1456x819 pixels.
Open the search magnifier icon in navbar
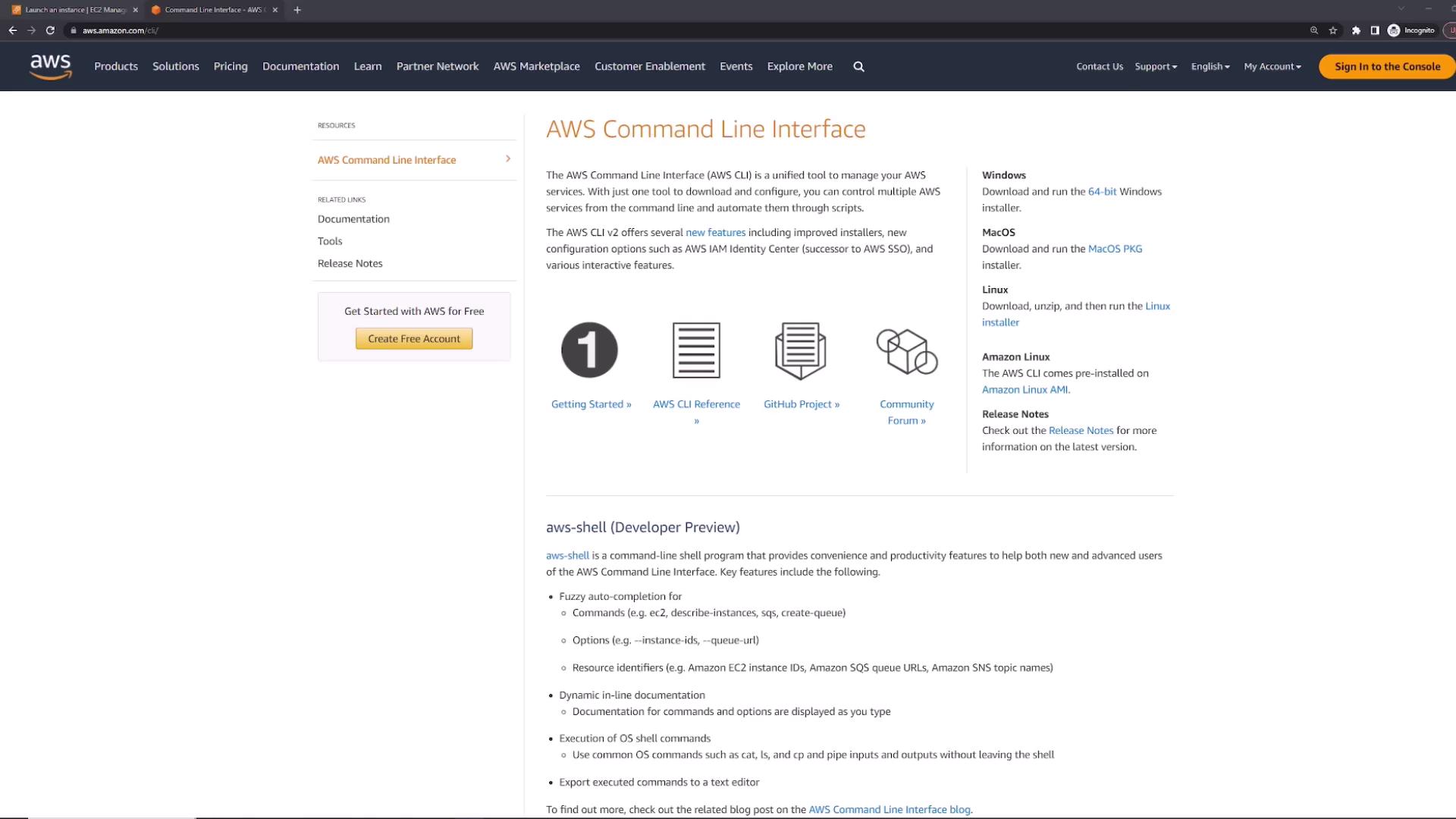(x=858, y=67)
